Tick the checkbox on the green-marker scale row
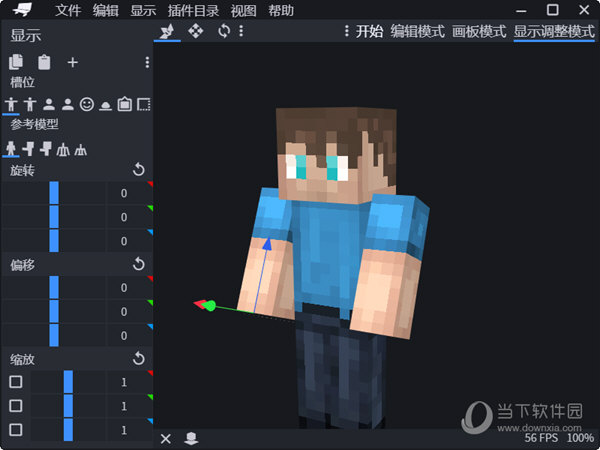 [x=16, y=406]
